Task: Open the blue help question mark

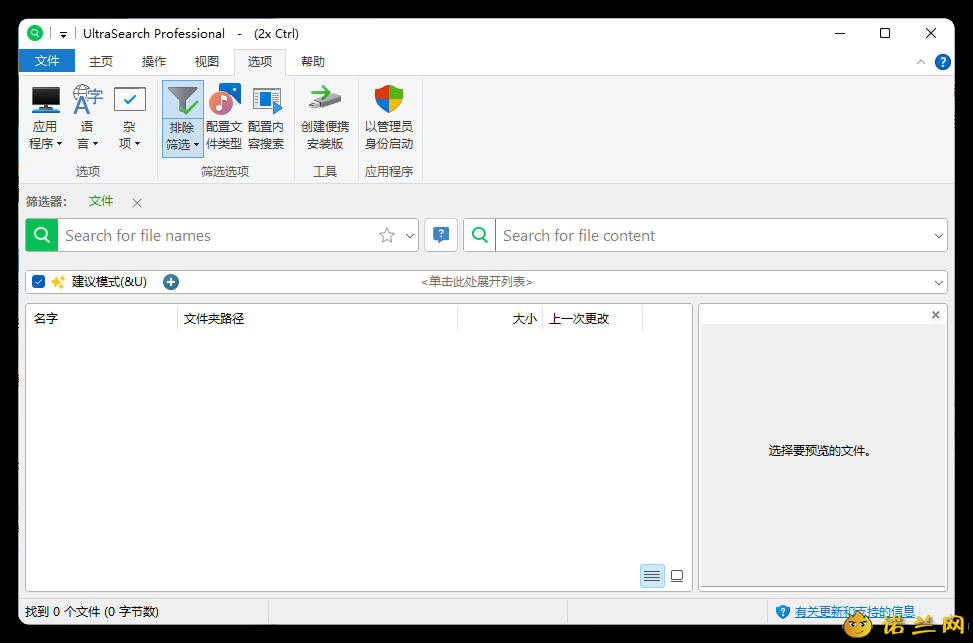Action: [942, 62]
